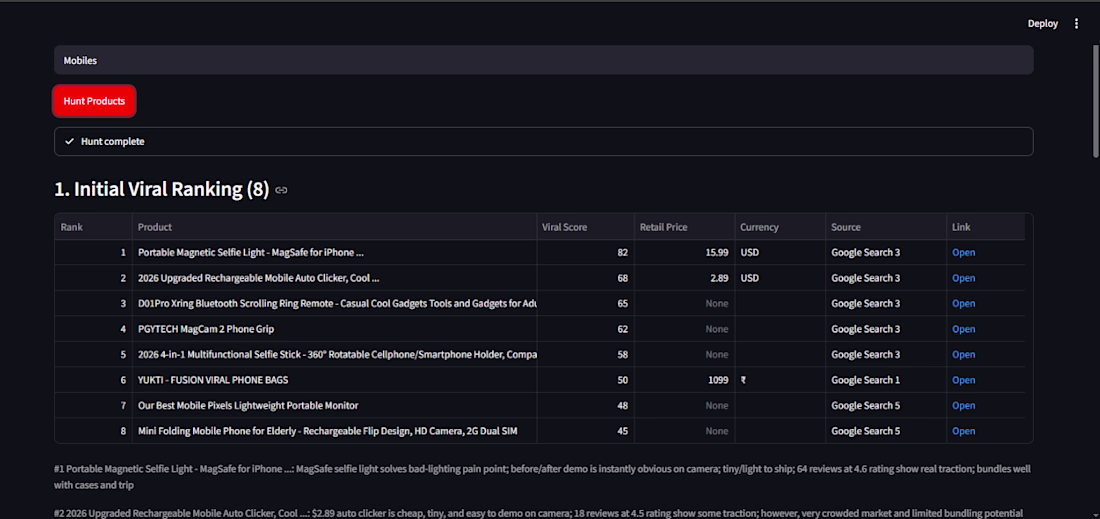
Task: Sort by the Source column header
Action: (886, 227)
